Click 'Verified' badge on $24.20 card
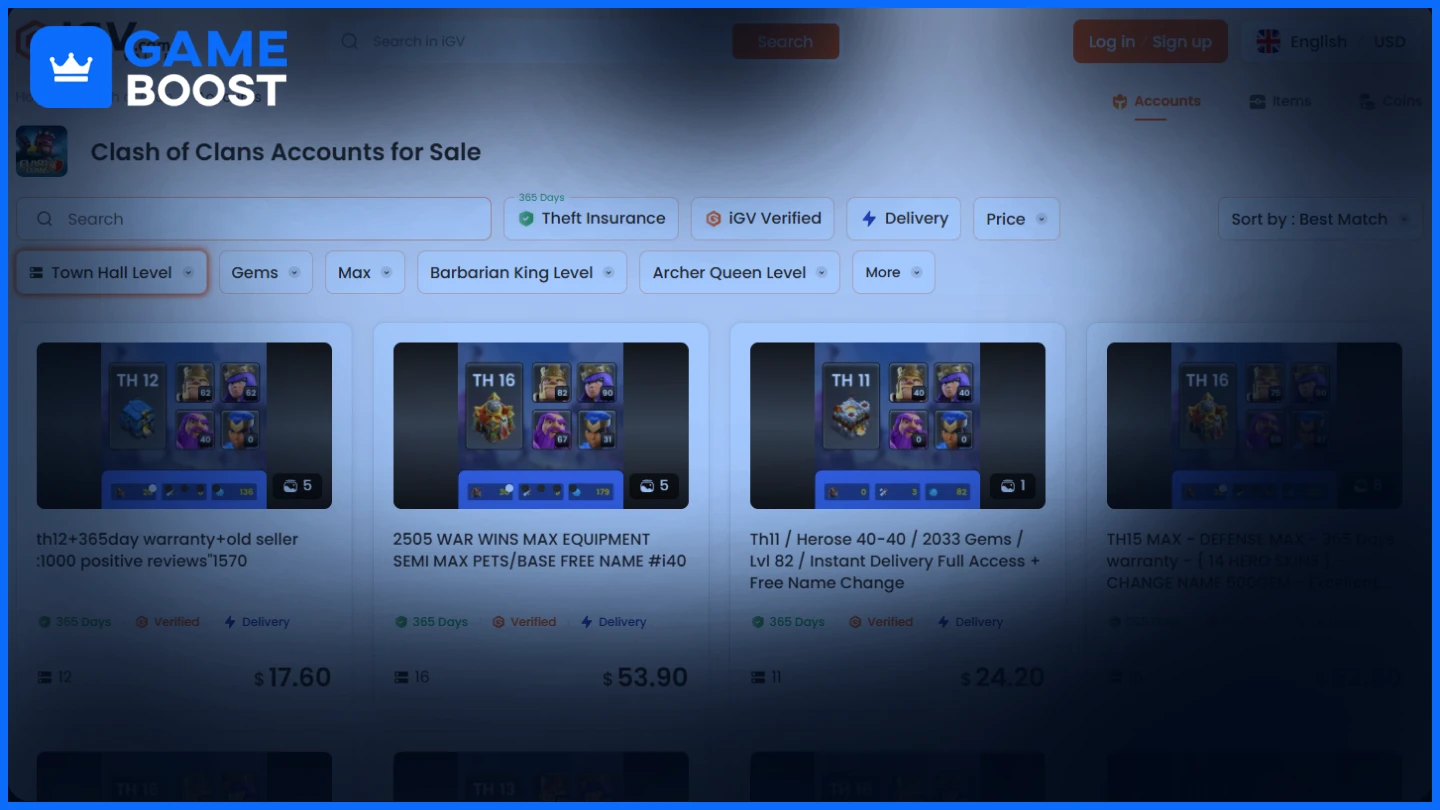Image resolution: width=1440 pixels, height=810 pixels. pyautogui.click(x=881, y=622)
